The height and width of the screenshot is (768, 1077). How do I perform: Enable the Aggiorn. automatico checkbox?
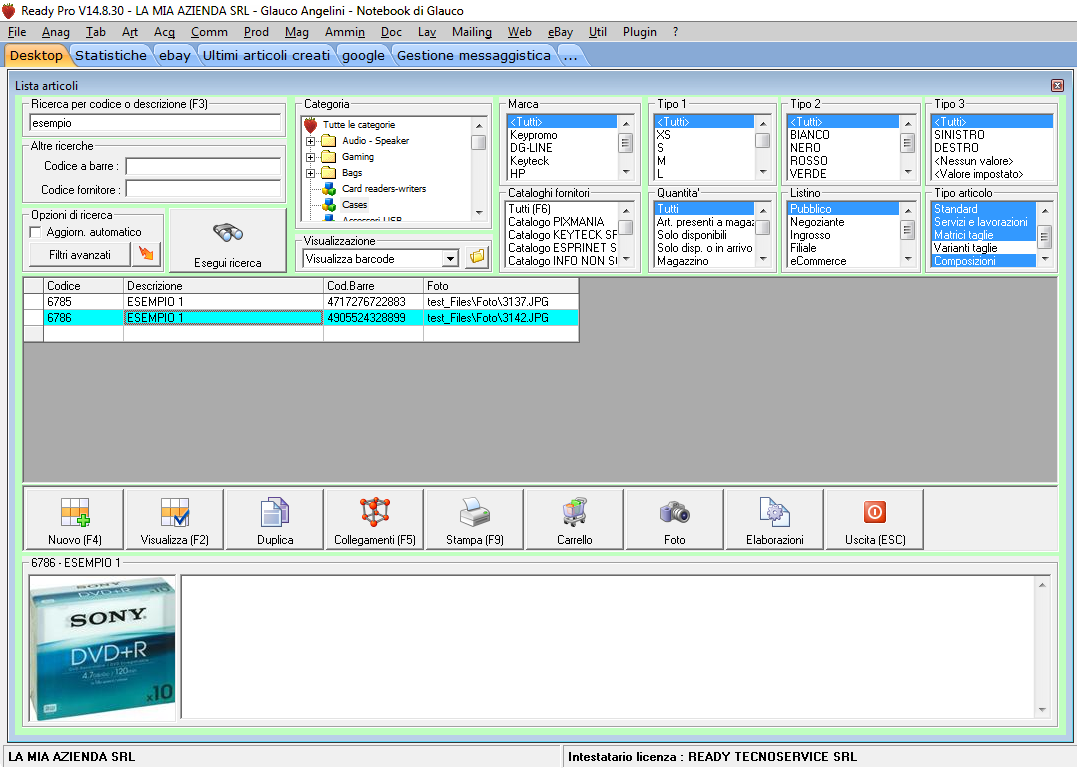pyautogui.click(x=36, y=232)
